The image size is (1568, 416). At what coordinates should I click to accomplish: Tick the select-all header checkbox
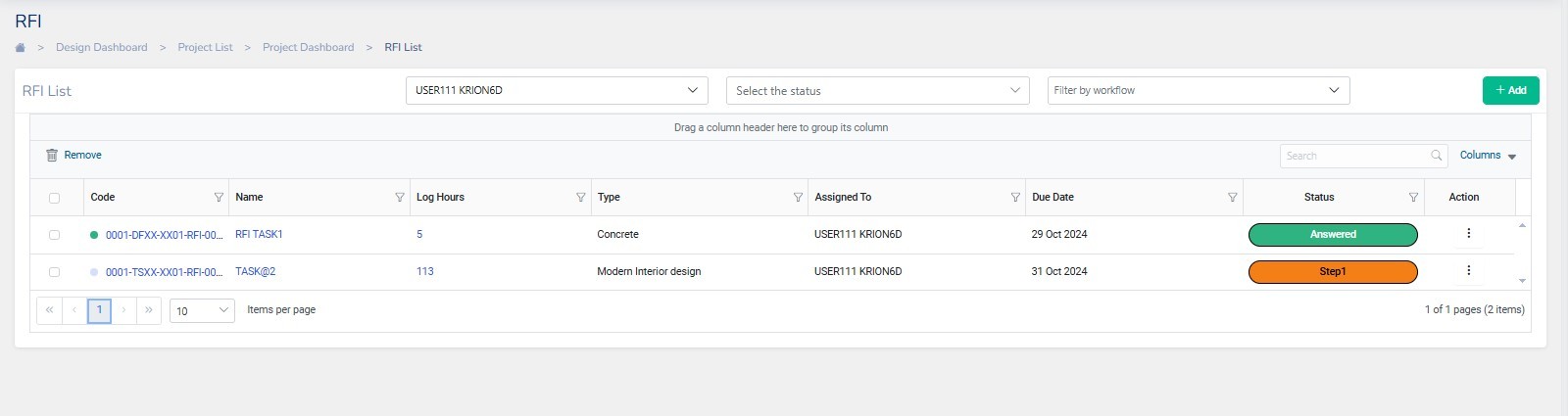pos(54,198)
